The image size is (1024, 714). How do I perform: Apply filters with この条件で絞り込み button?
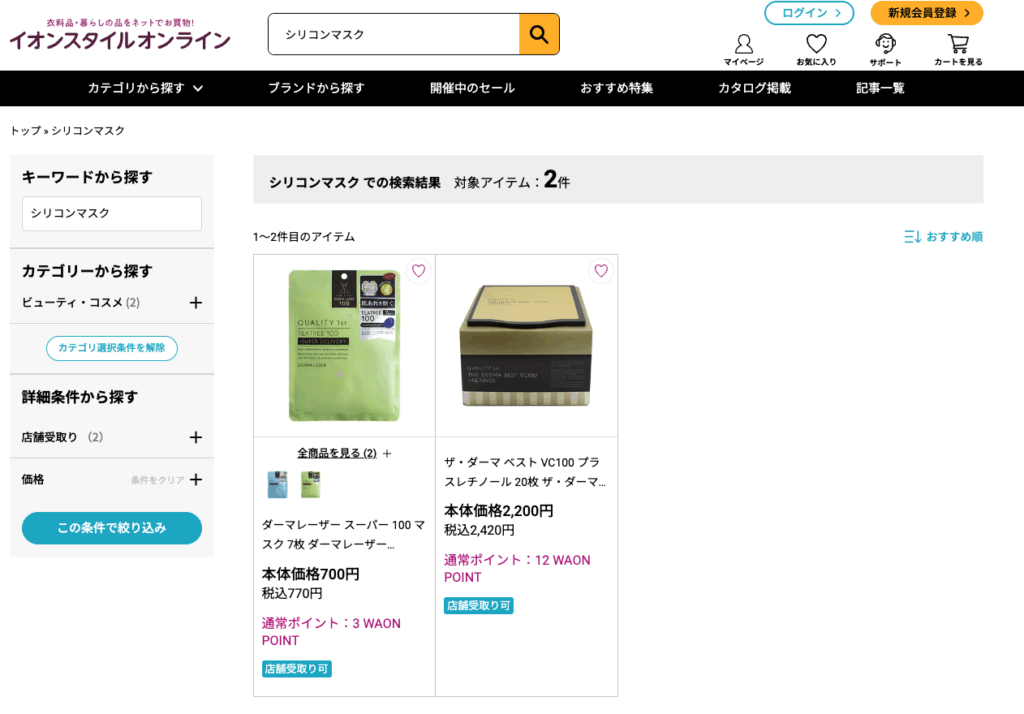point(112,528)
